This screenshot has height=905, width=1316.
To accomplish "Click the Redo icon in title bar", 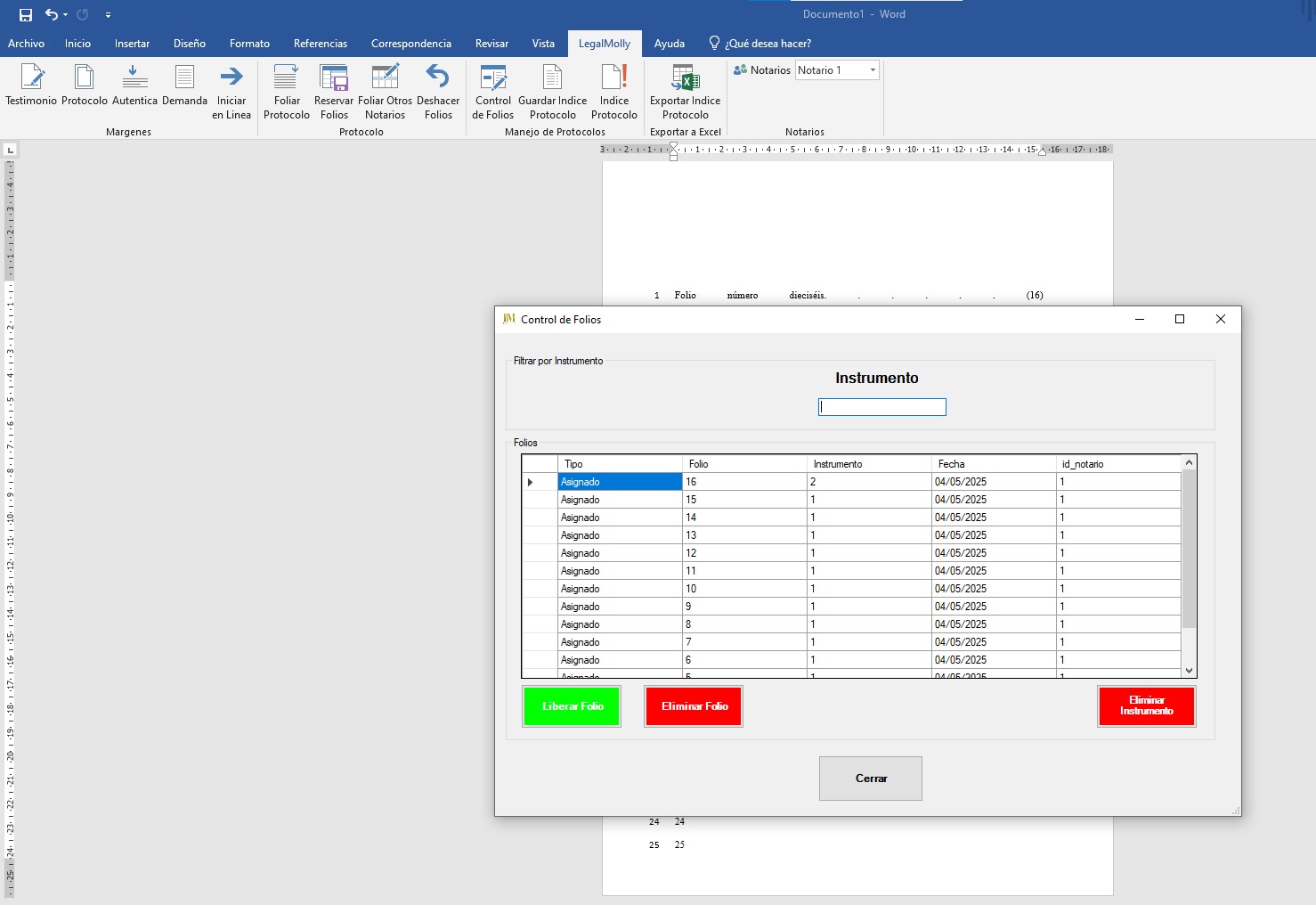I will [x=83, y=14].
